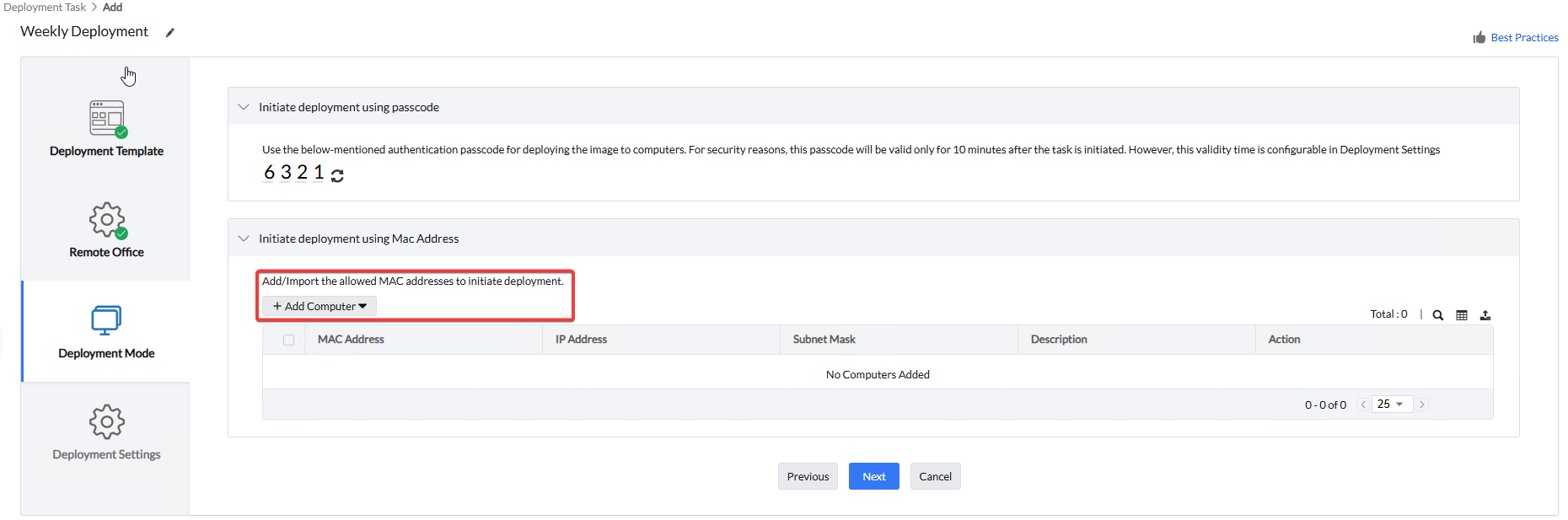Click Deployment Task in the breadcrumb
The image size is (1568, 520).
(x=45, y=8)
